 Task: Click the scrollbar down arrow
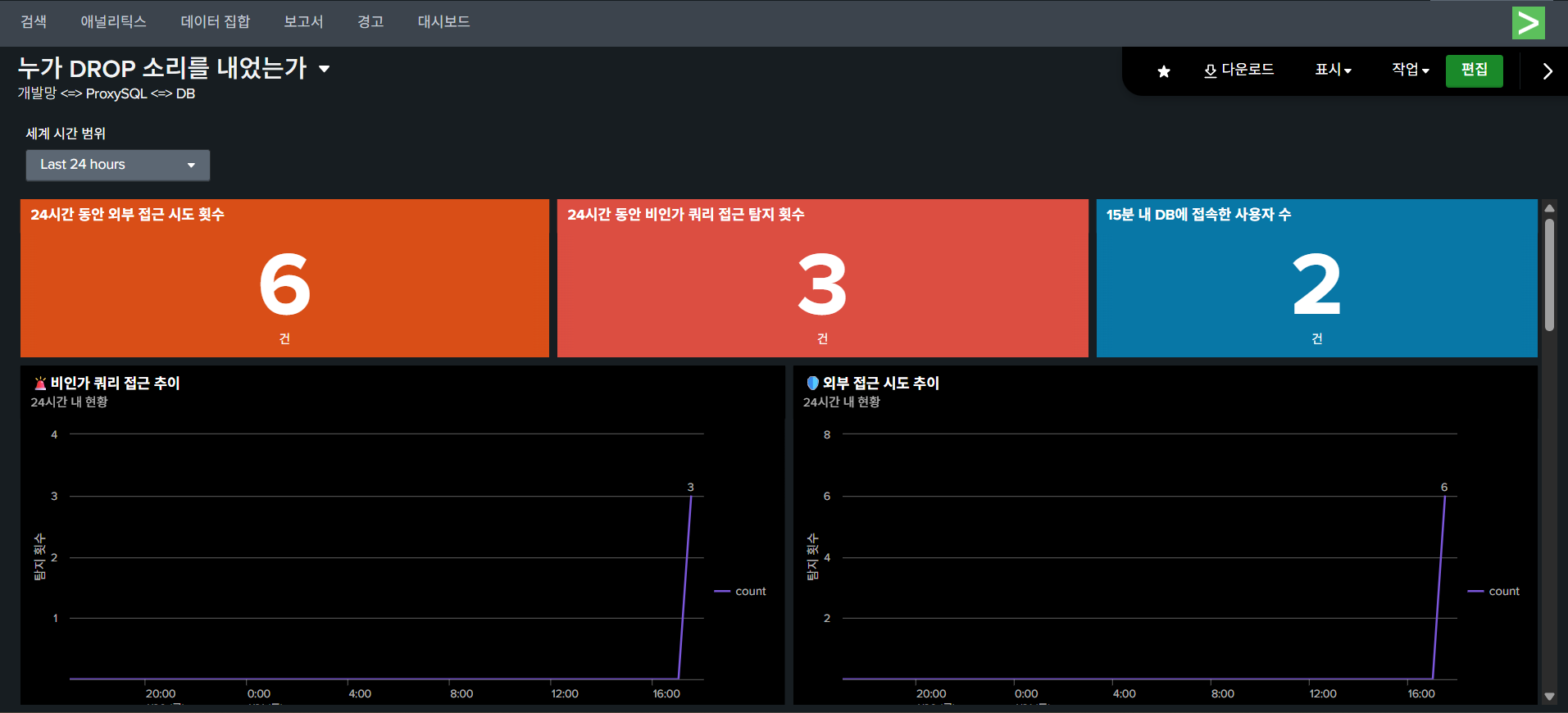tap(1549, 697)
